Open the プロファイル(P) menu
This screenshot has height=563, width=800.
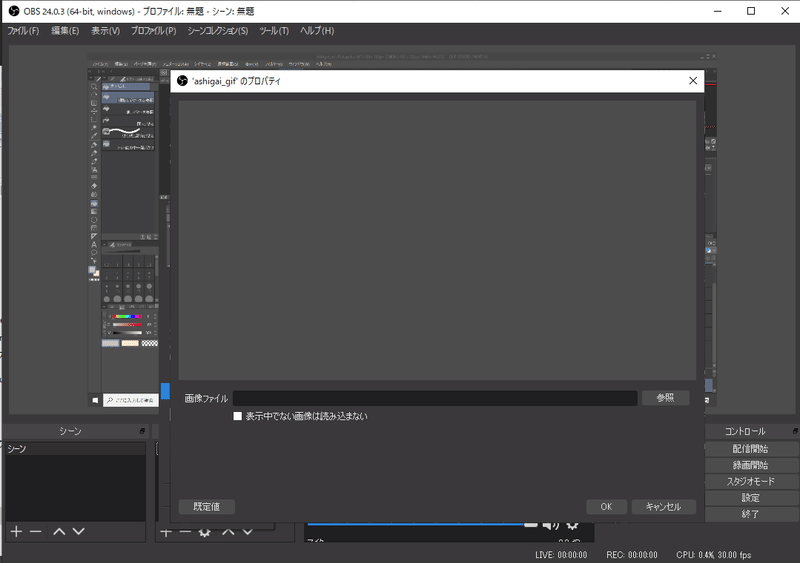(153, 31)
